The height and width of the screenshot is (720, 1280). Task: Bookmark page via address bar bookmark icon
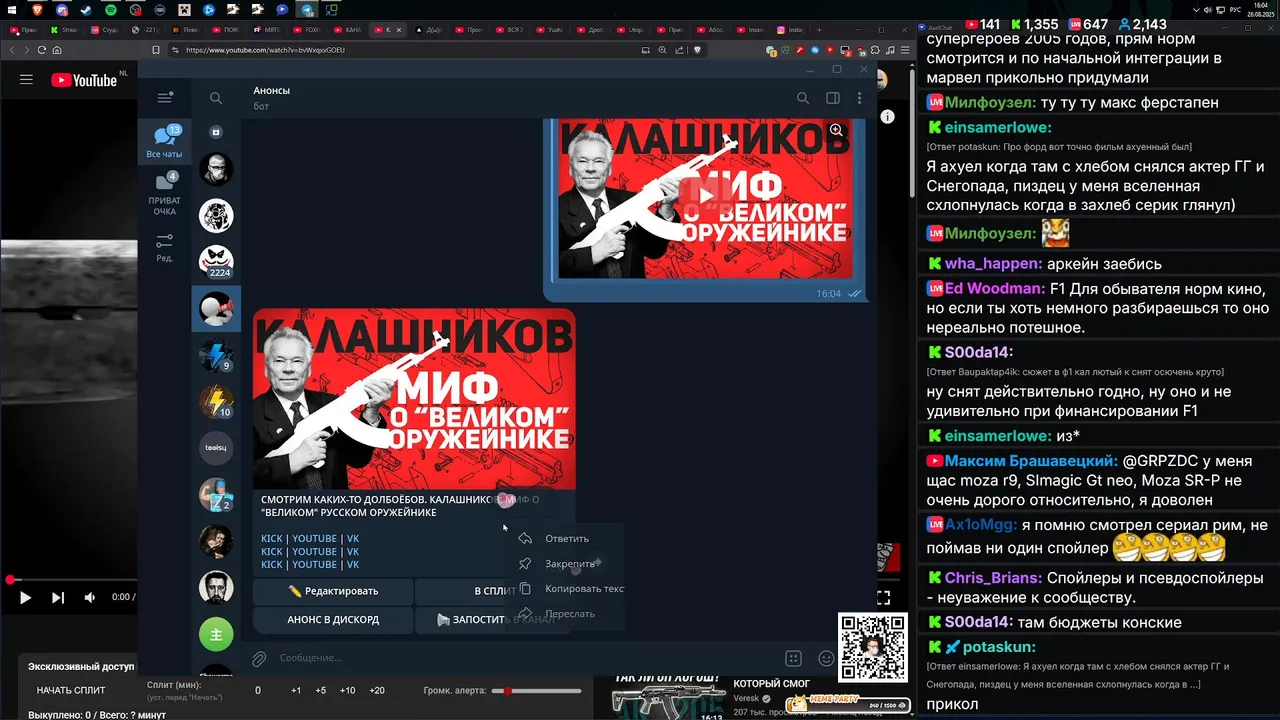click(156, 50)
